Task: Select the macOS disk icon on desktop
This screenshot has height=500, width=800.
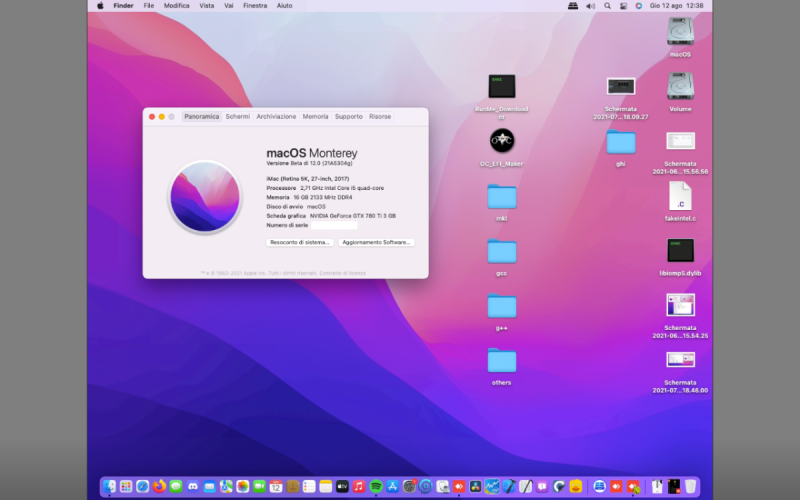Action: pos(680,32)
